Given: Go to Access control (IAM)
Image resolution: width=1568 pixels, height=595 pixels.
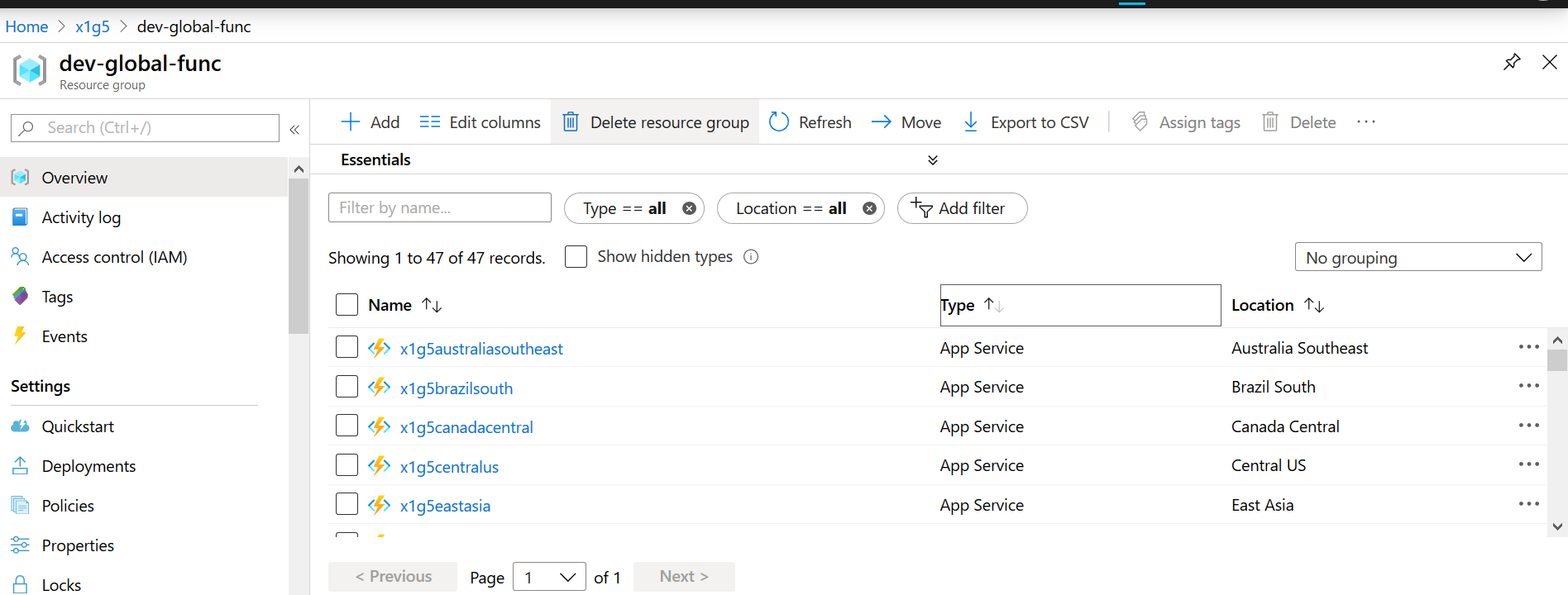Looking at the screenshot, I should pos(114,257).
